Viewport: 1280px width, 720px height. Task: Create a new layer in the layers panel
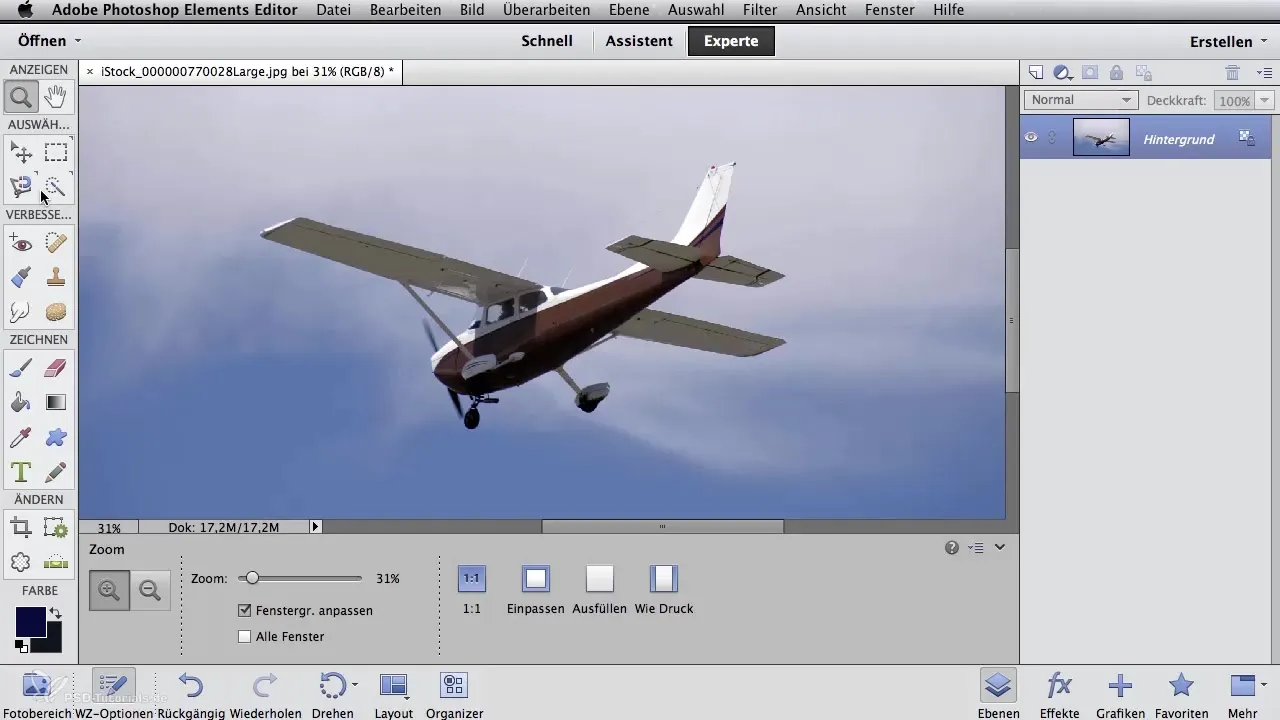(1036, 73)
